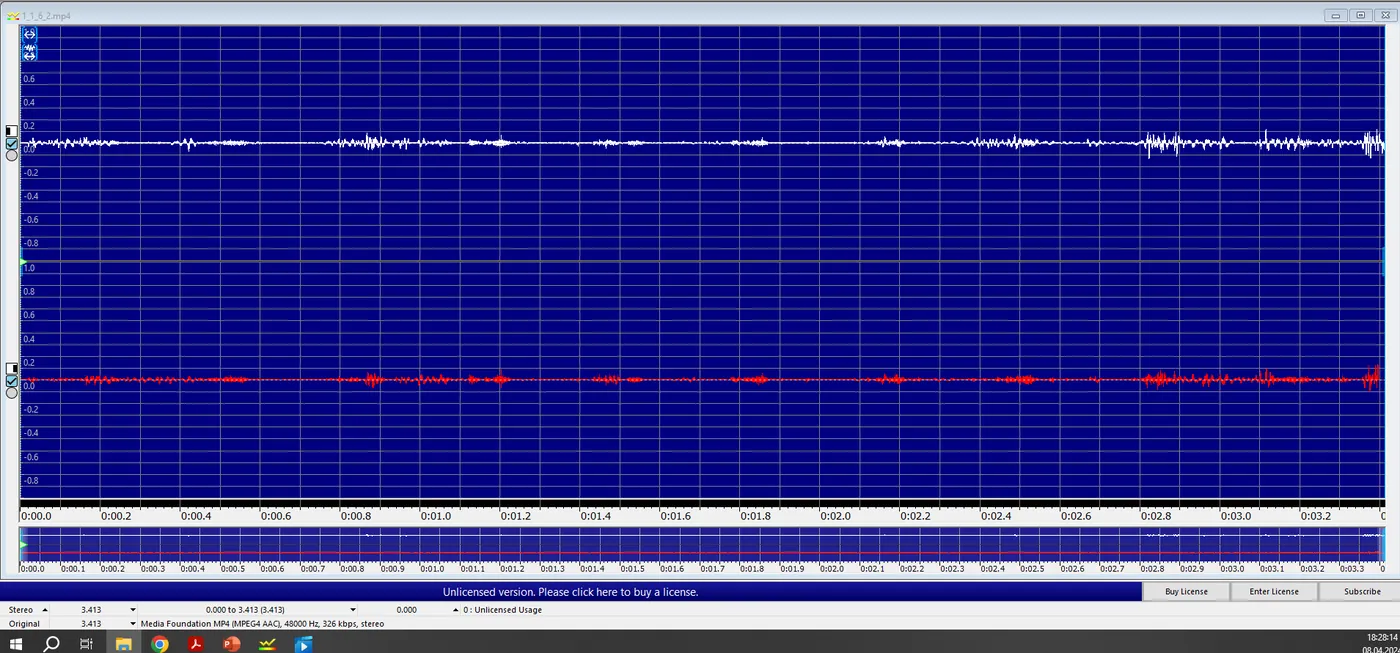Click the 0.000 position value in status bar
This screenshot has height=653, width=1400.
tap(406, 609)
